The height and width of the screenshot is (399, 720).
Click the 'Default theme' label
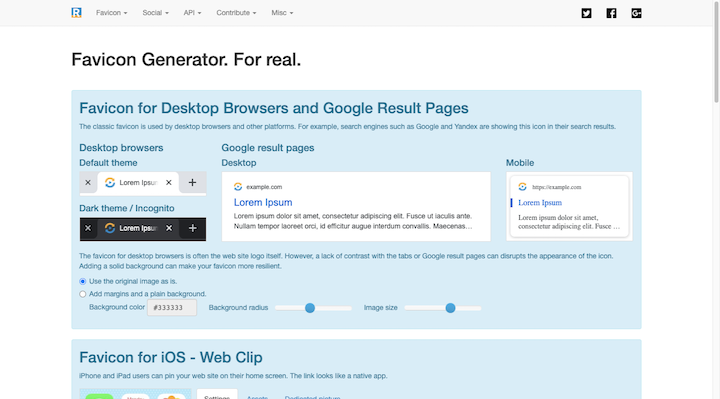coord(108,163)
